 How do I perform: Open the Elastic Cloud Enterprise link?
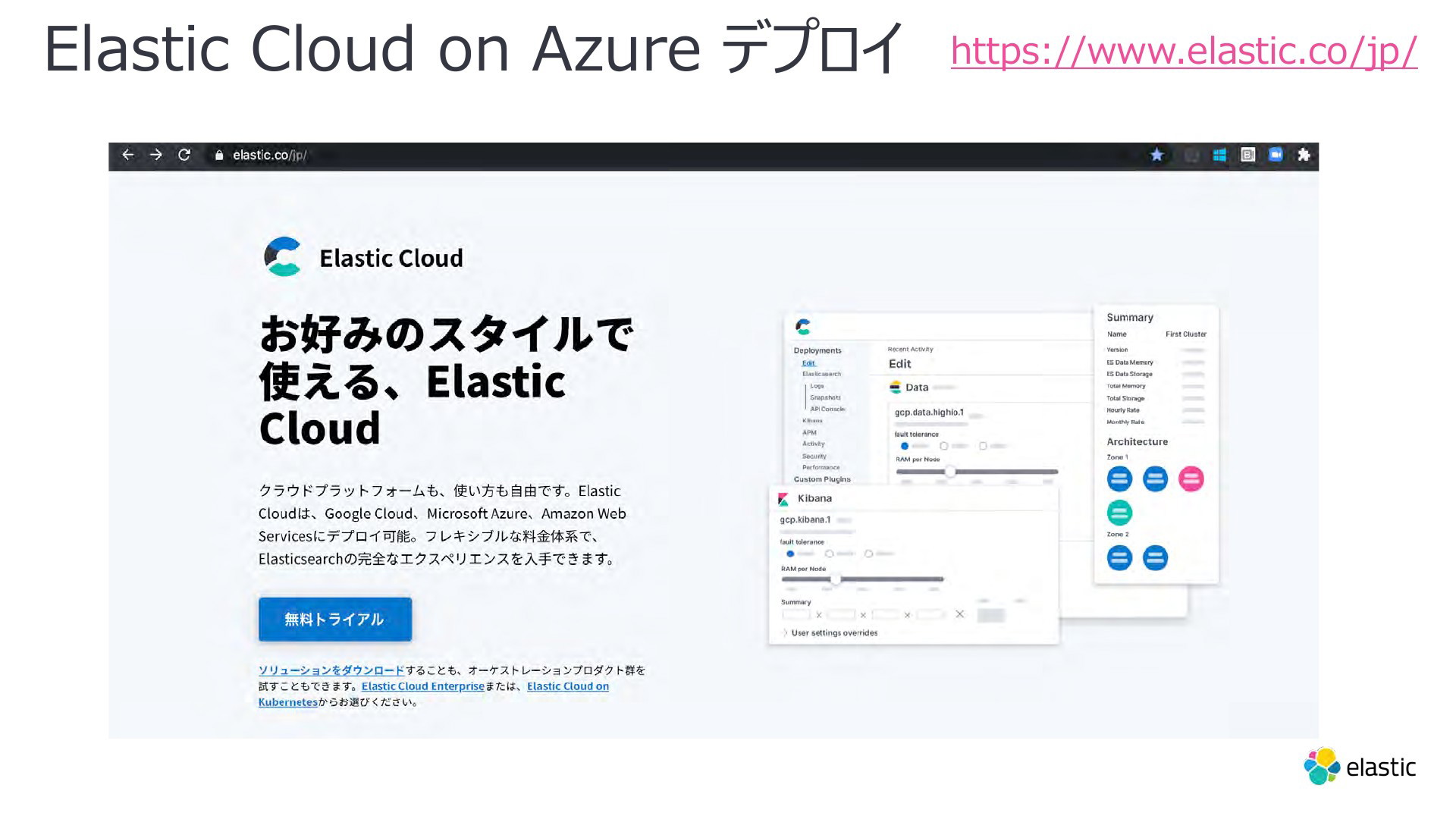tap(422, 686)
